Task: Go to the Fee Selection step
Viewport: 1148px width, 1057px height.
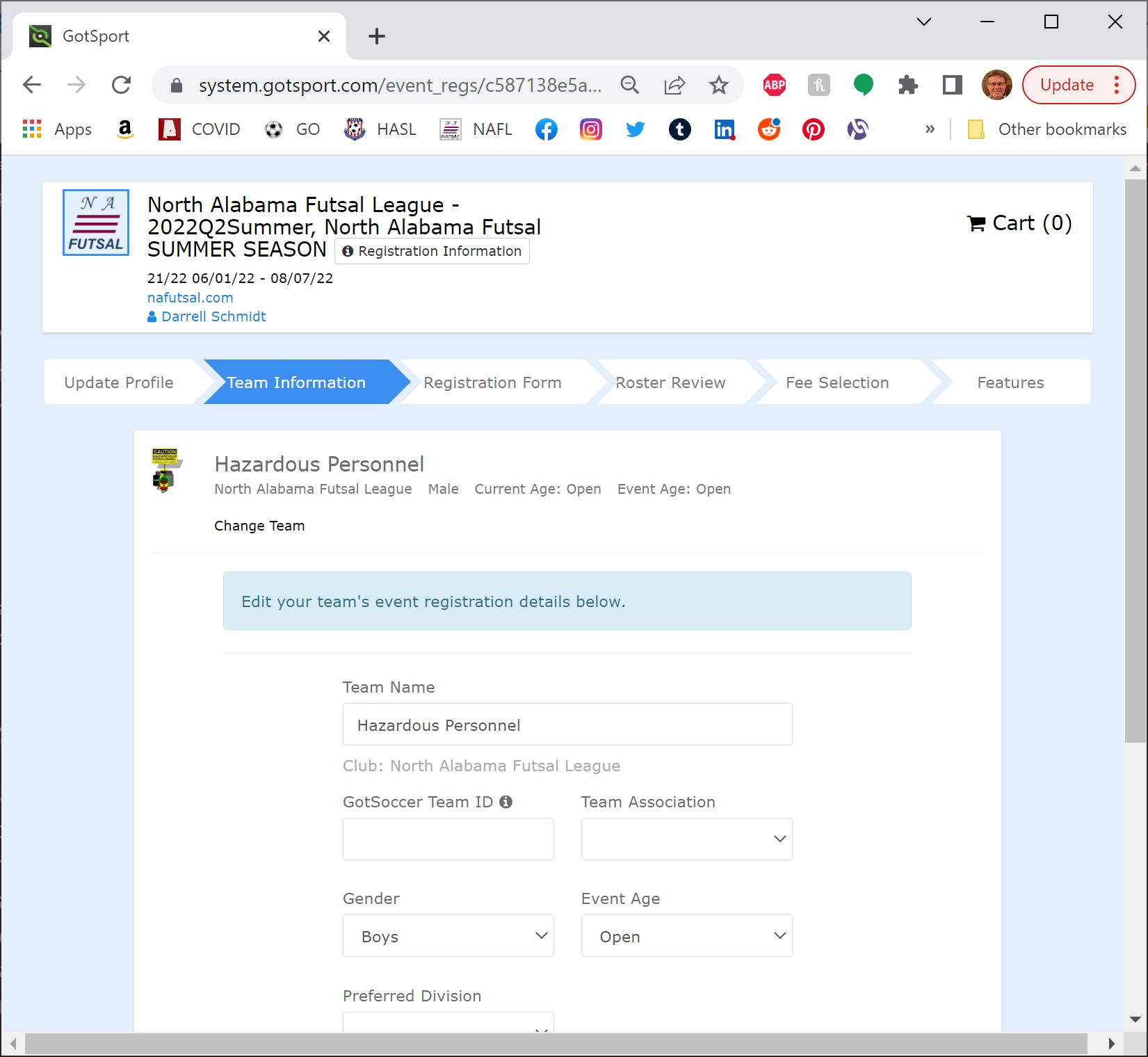Action: coord(837,382)
